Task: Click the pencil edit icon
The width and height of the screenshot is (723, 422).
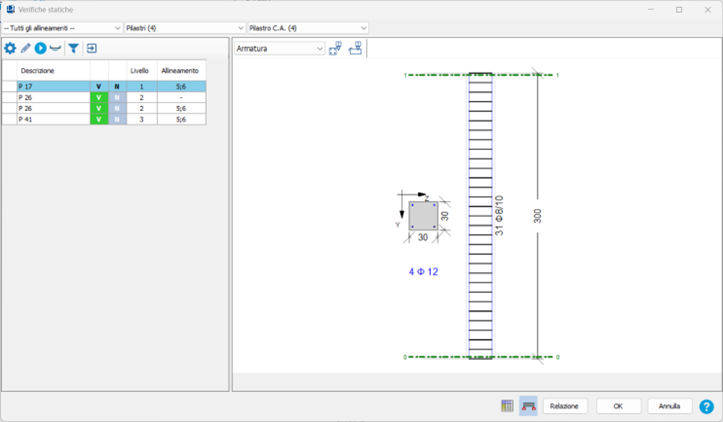Action: [x=26, y=48]
